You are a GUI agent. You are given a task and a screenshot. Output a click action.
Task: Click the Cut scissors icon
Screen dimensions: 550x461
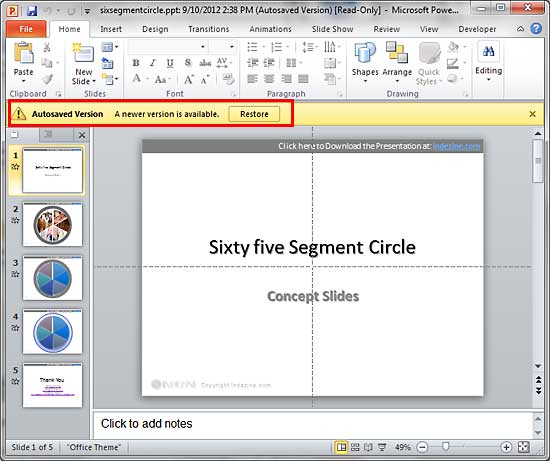click(x=47, y=47)
